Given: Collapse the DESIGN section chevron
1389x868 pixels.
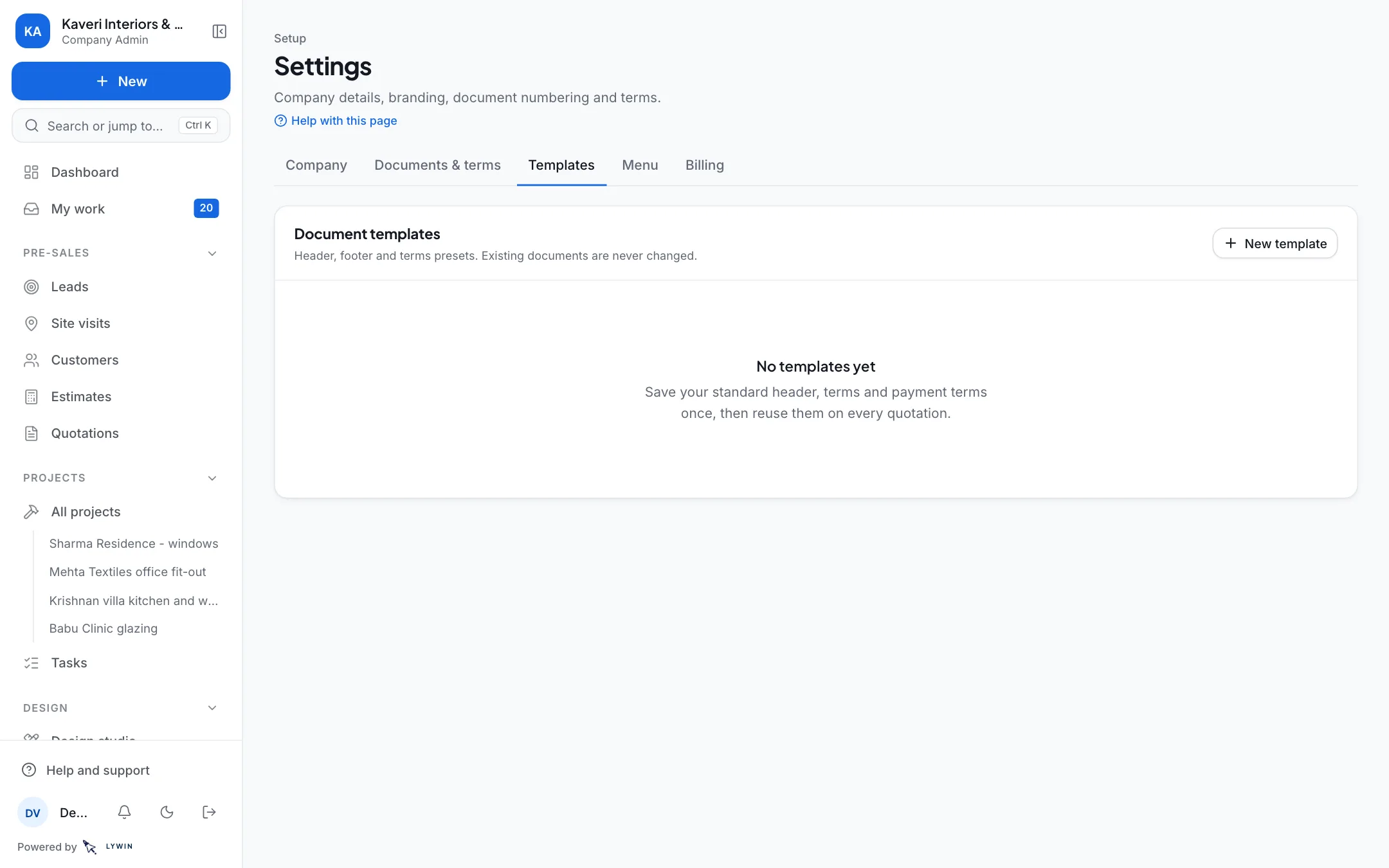Looking at the screenshot, I should 212,708.
